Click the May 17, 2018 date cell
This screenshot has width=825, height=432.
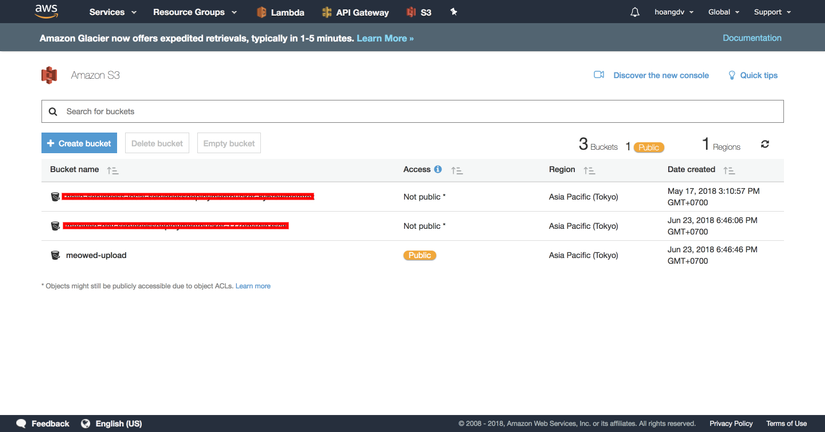[713, 197]
